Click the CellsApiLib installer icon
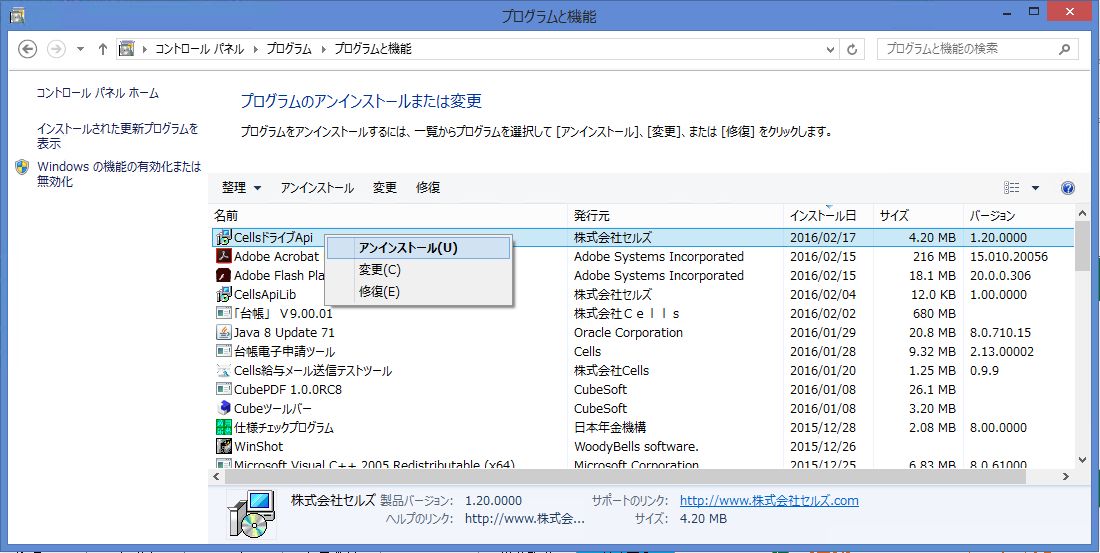The height and width of the screenshot is (553, 1100). [x=224, y=294]
